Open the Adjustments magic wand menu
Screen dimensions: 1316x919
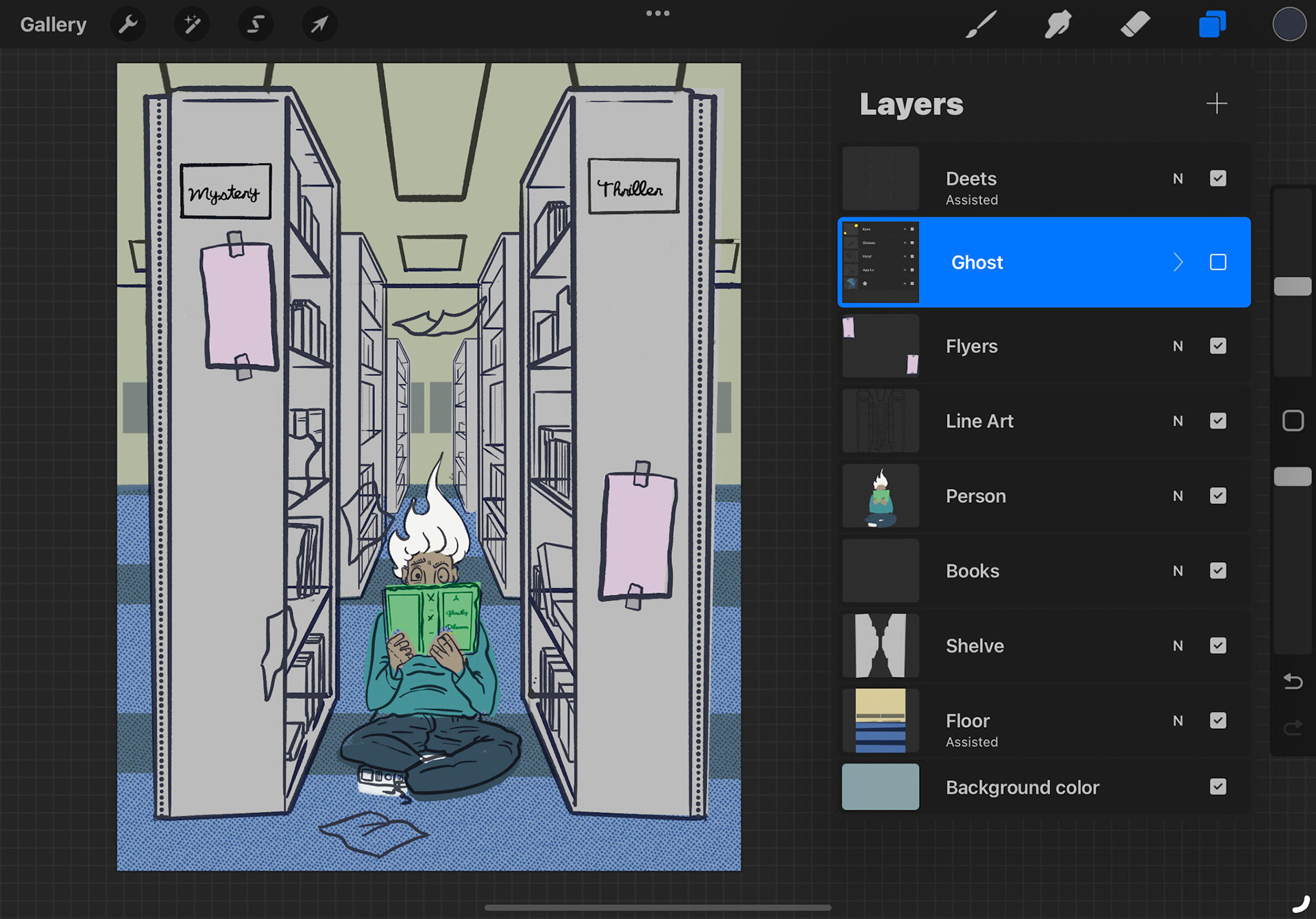click(x=192, y=25)
